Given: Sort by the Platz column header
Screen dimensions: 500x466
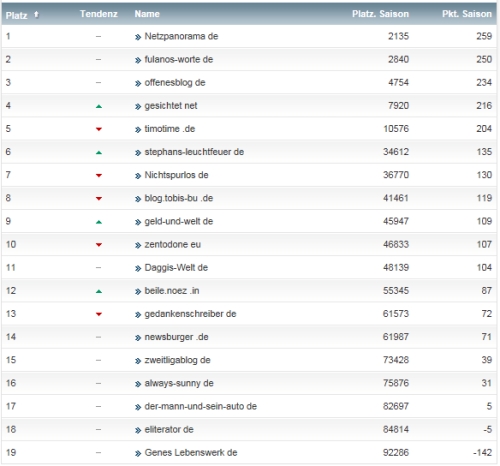Looking at the screenshot, I should click(x=16, y=15).
